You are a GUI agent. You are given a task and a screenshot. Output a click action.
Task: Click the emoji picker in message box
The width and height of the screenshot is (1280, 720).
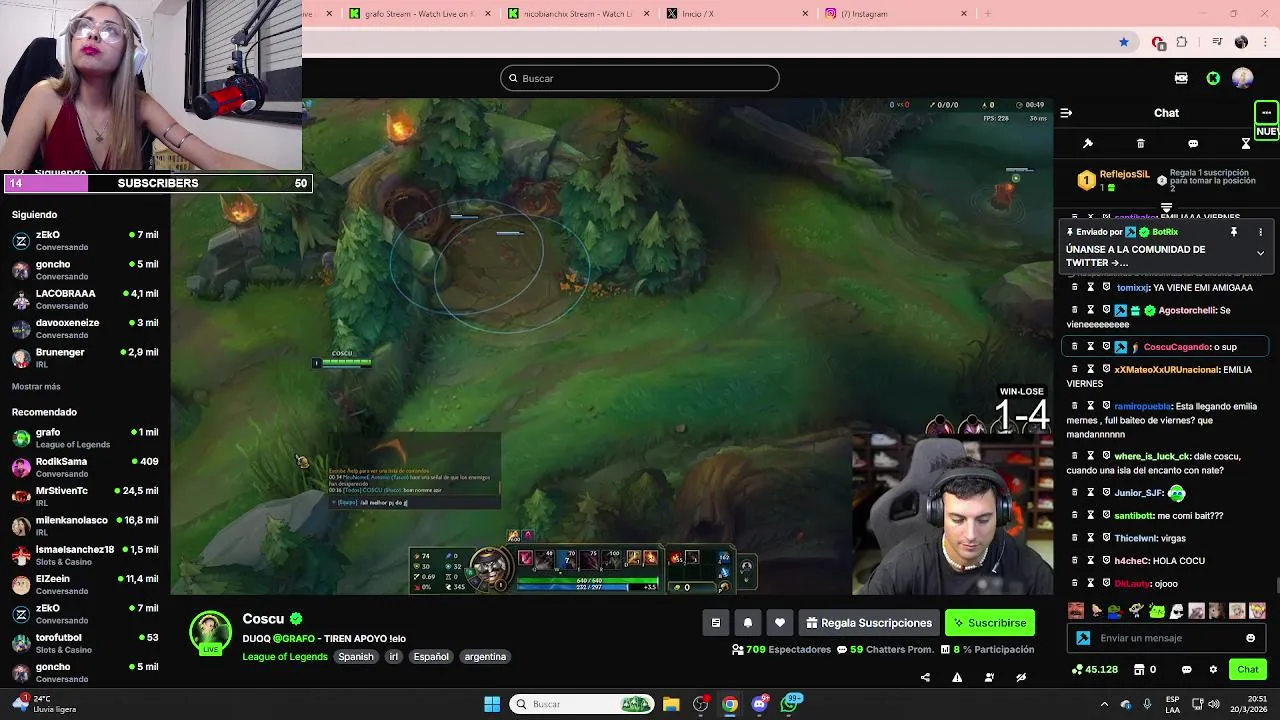click(1251, 638)
